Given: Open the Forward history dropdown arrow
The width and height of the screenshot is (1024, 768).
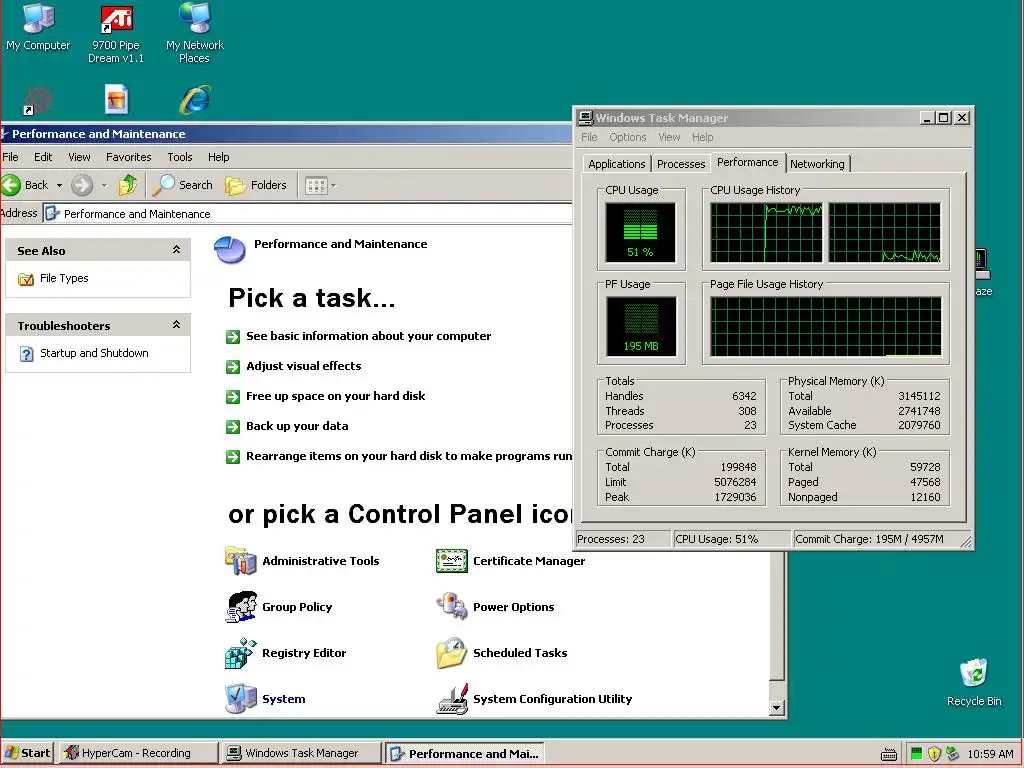Looking at the screenshot, I should pos(104,185).
